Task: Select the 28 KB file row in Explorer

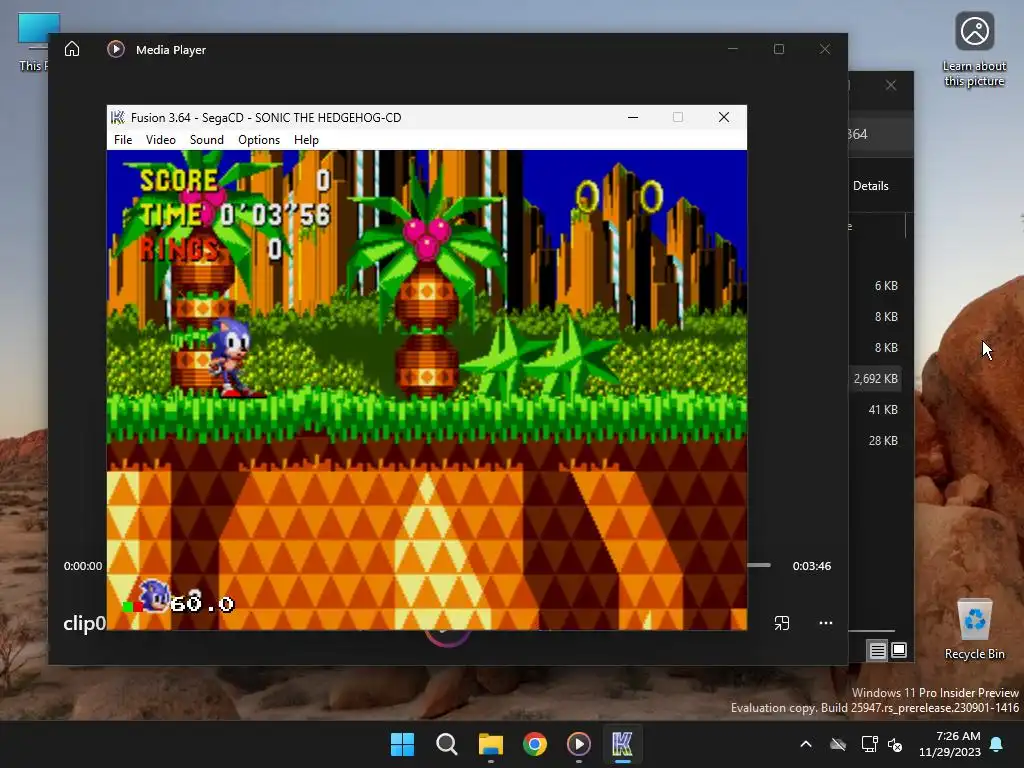Action: tap(875, 441)
